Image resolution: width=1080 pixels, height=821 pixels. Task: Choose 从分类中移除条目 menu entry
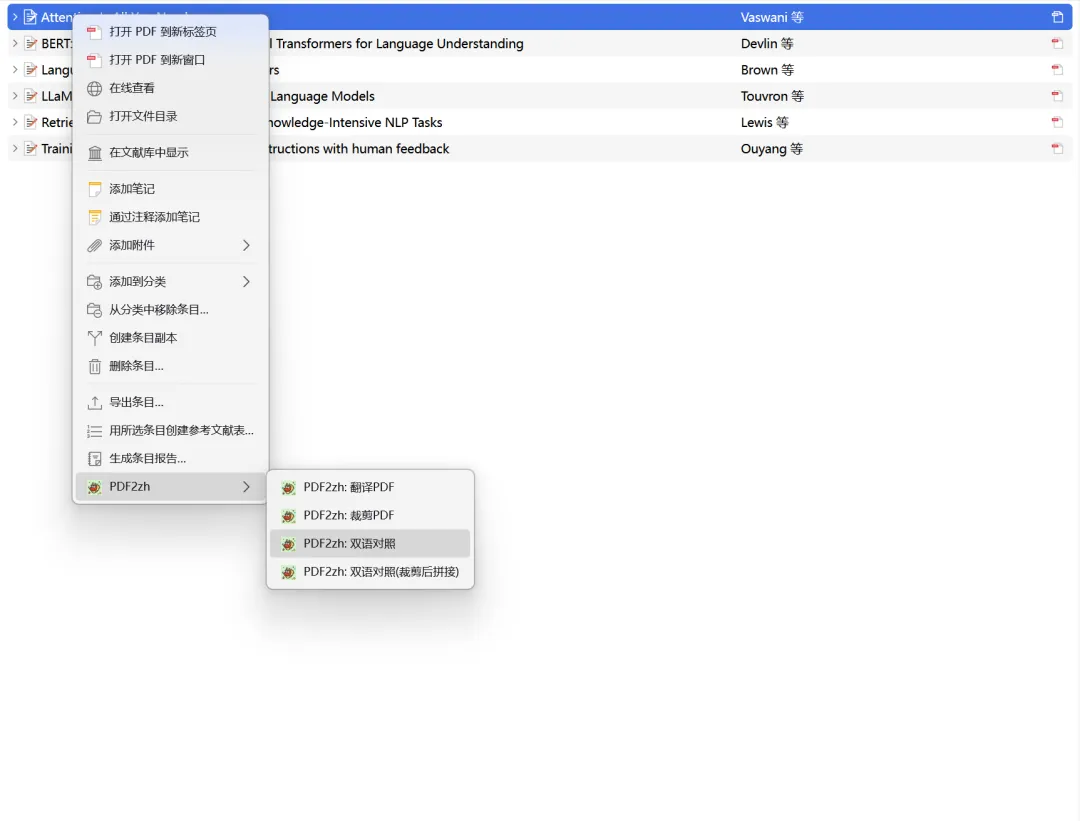[x=170, y=310]
